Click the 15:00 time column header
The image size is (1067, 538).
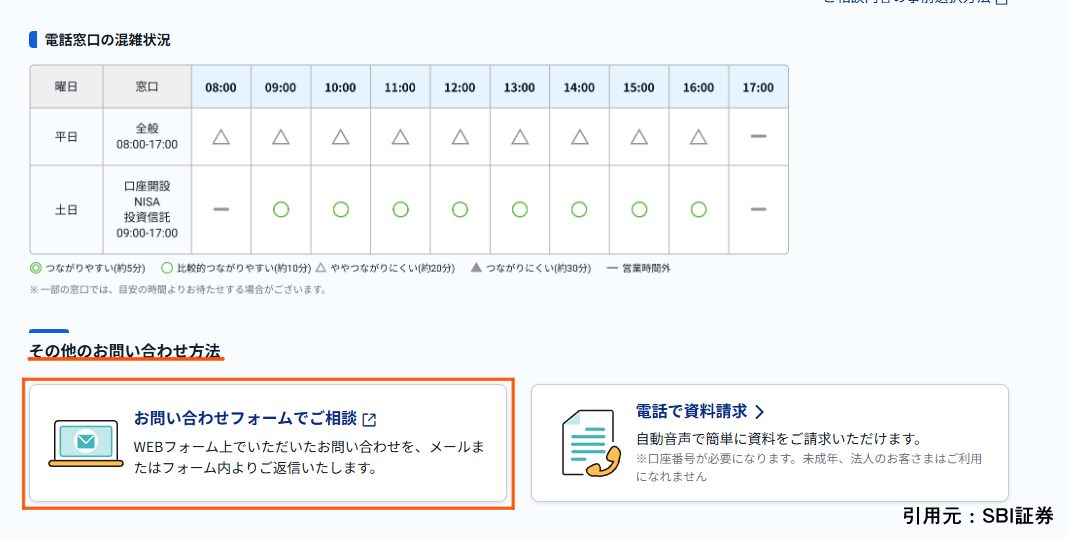(x=638, y=87)
